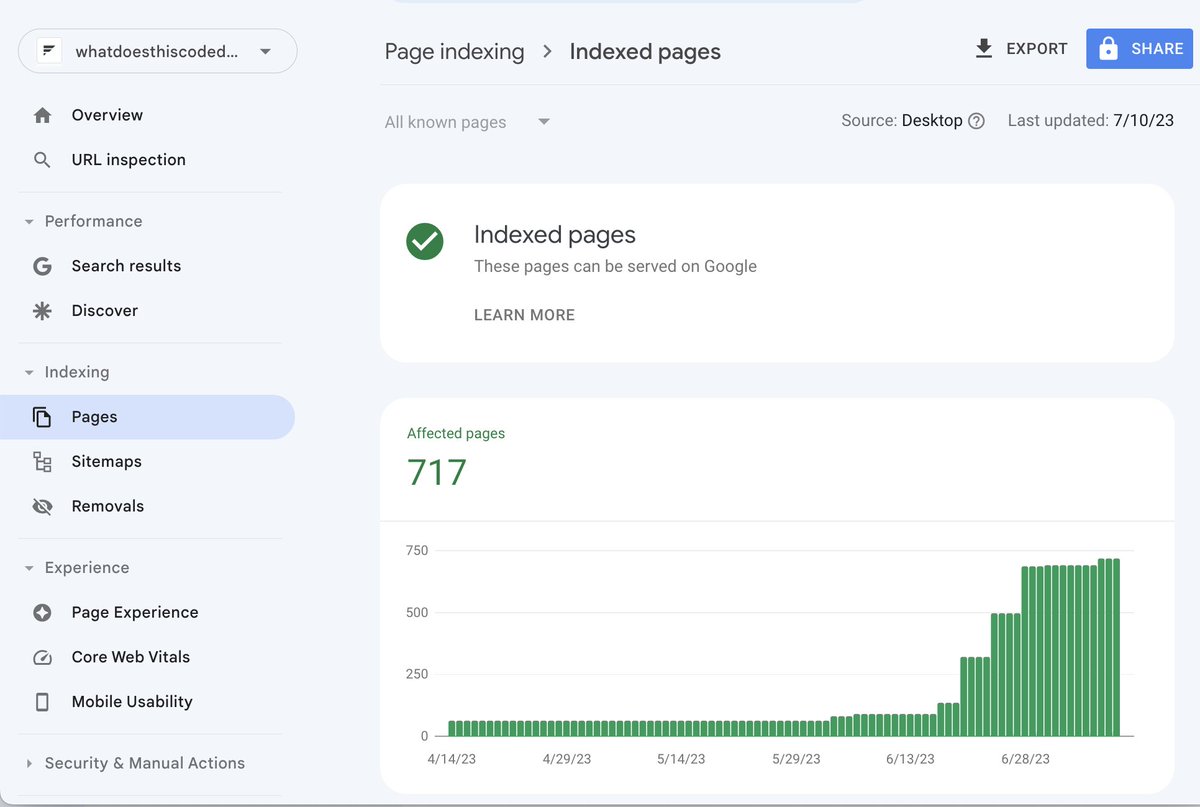Click the Page Experience star icon
The height and width of the screenshot is (807, 1200).
point(42,613)
